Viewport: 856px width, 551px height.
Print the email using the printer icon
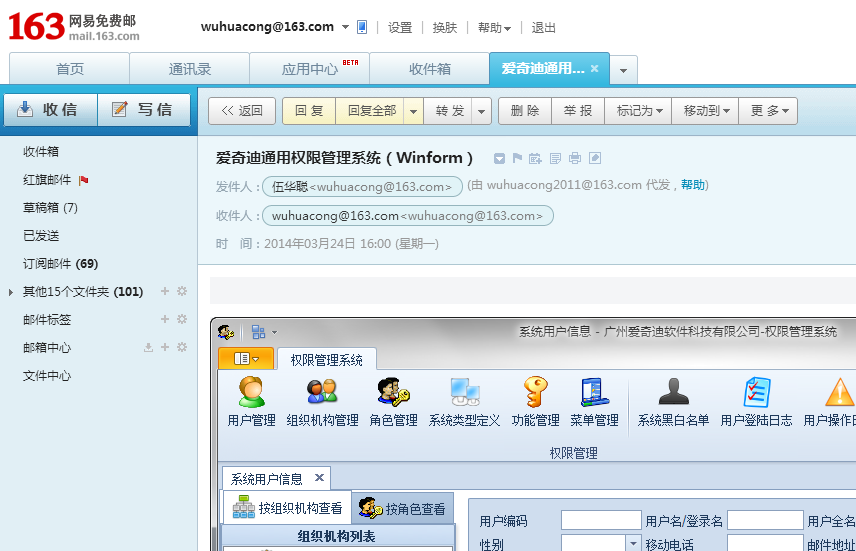pyautogui.click(x=575, y=158)
